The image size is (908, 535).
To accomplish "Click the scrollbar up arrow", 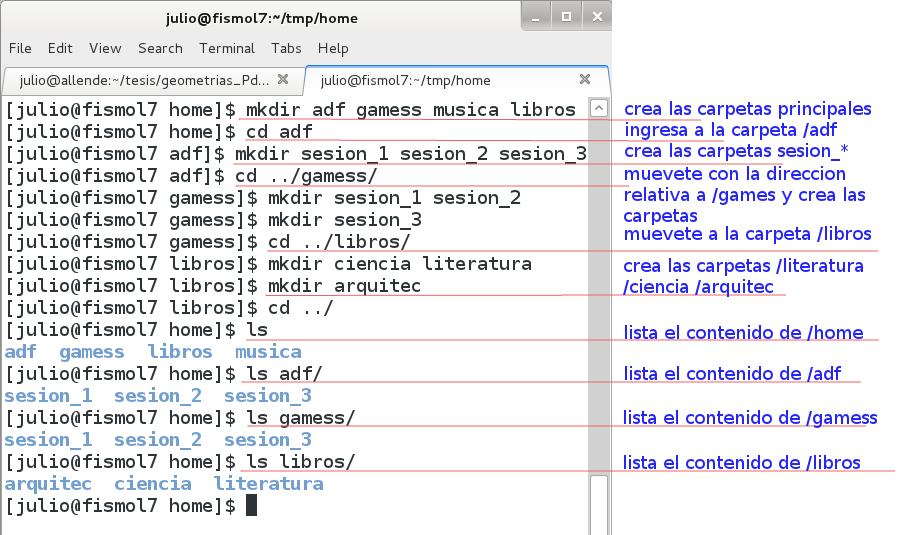I will [599, 109].
